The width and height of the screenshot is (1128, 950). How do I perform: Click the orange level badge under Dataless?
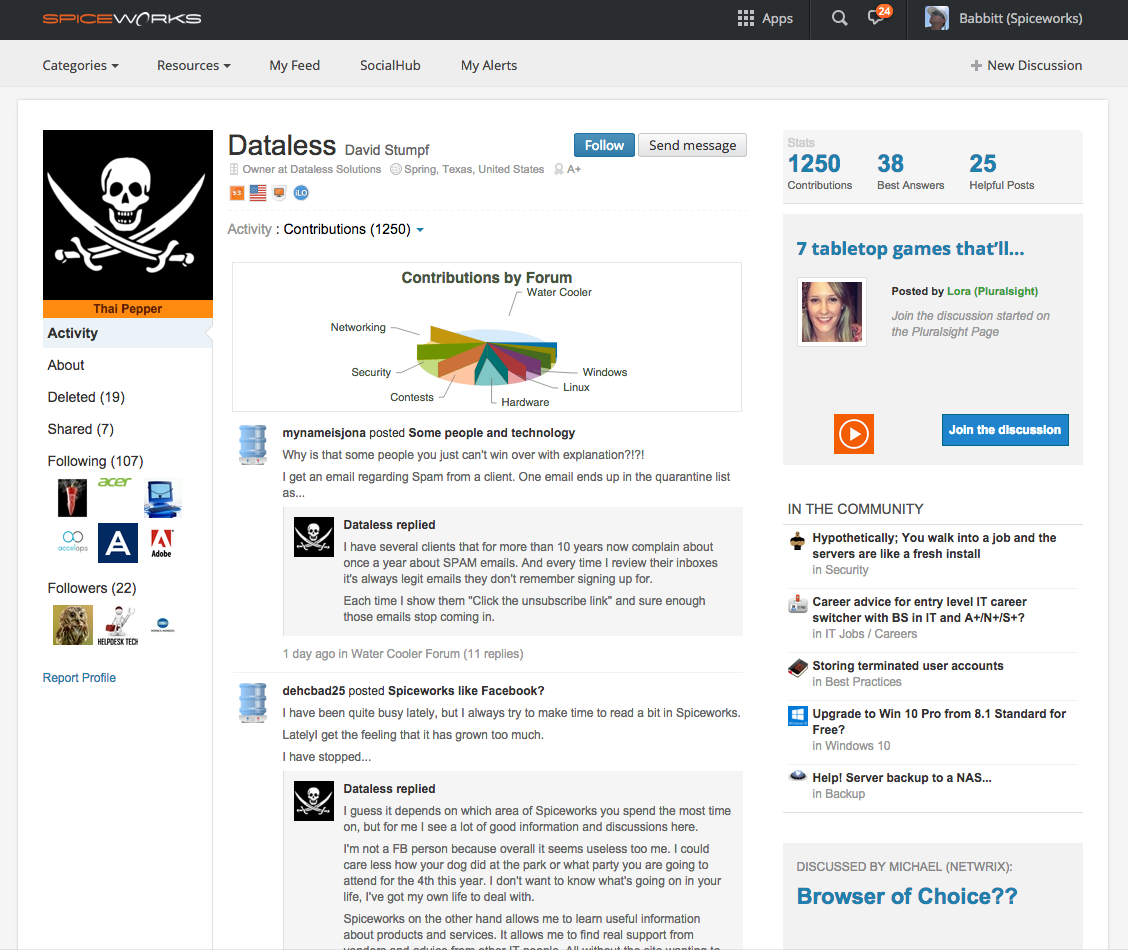click(x=237, y=193)
